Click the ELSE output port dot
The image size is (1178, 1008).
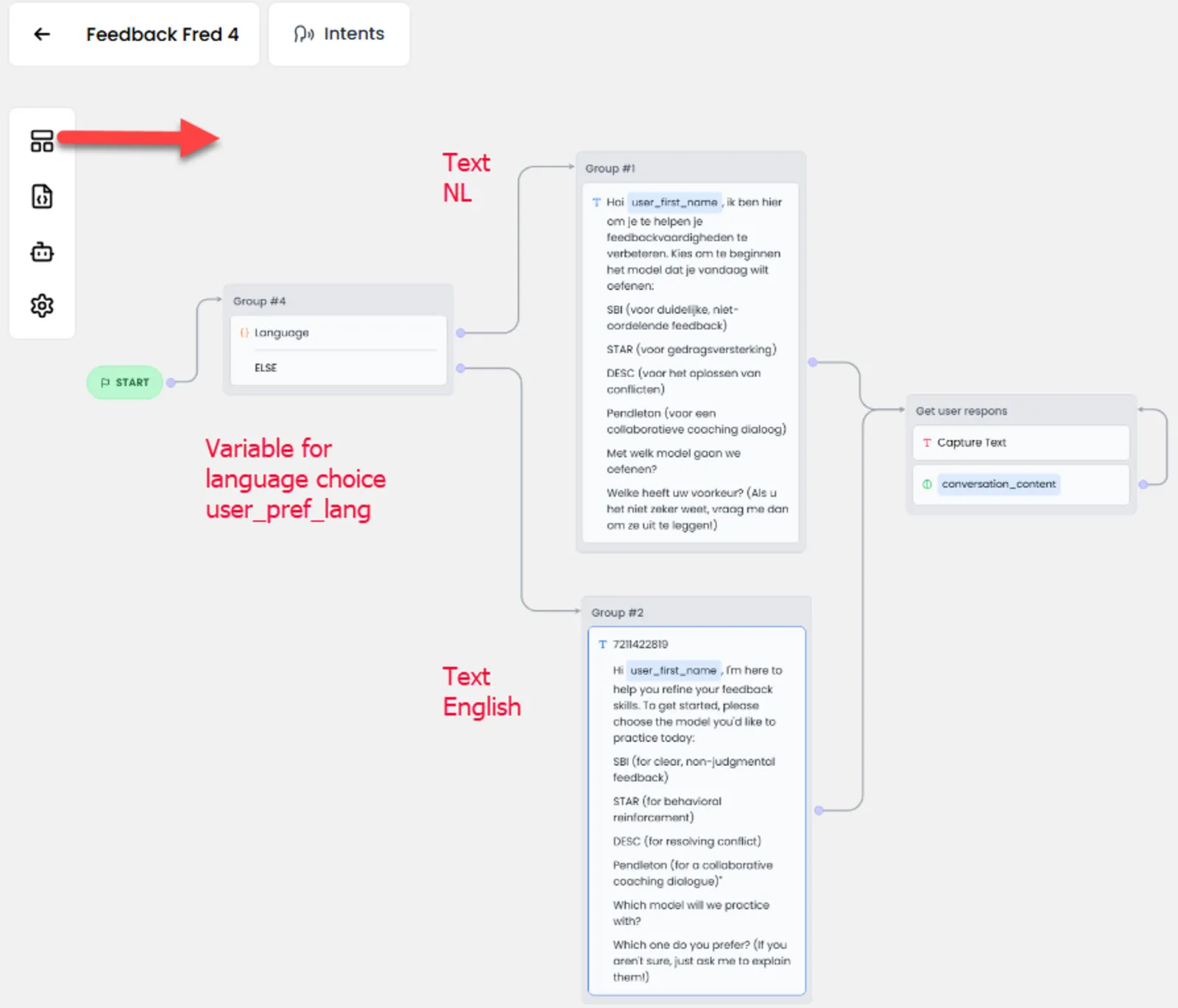(460, 367)
